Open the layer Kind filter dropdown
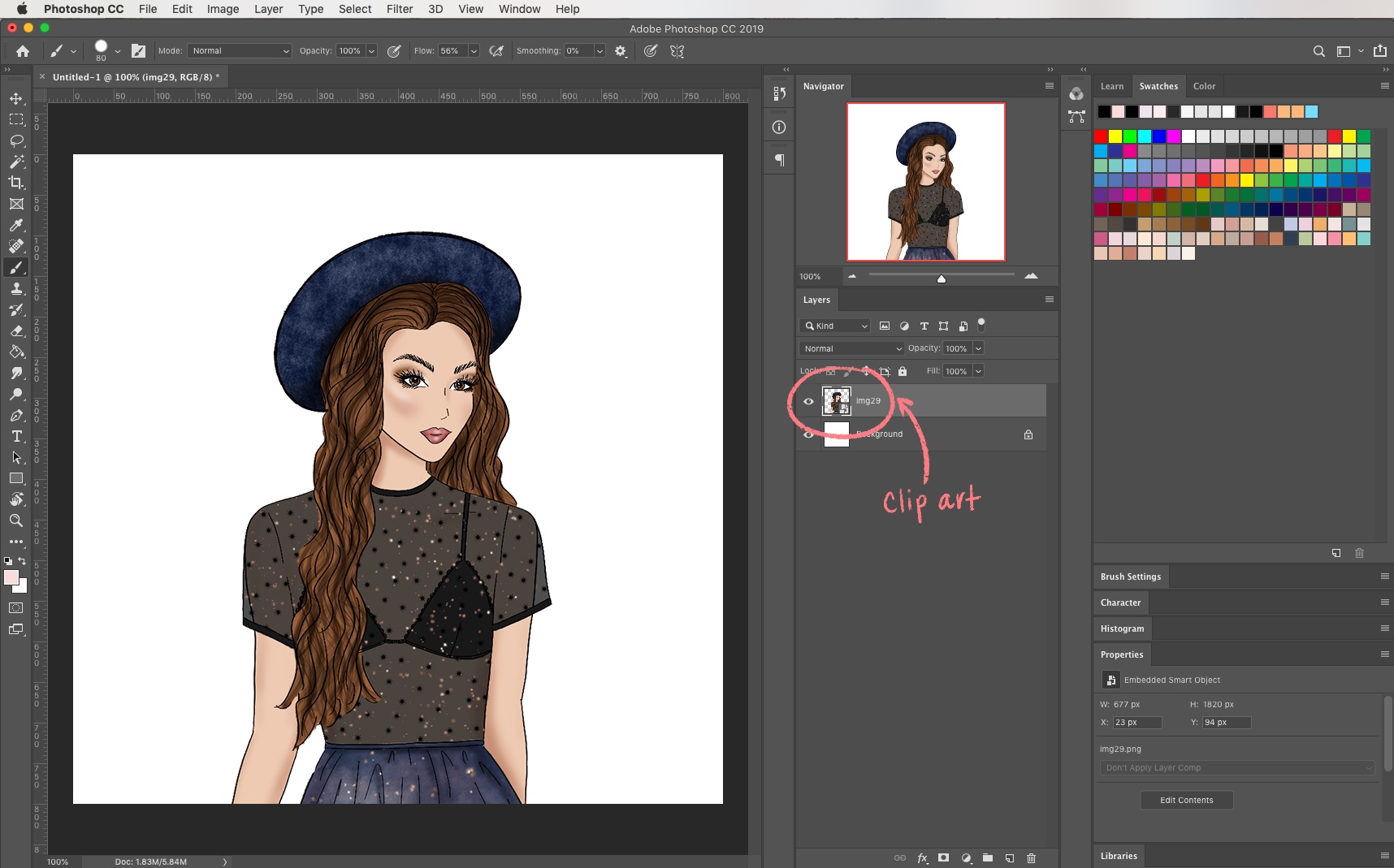This screenshot has width=1394, height=868. tap(835, 326)
